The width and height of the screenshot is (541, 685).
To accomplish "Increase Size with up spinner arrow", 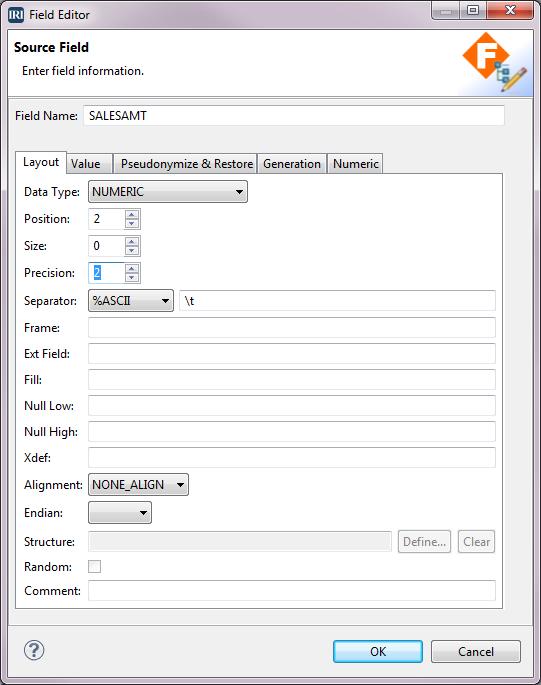I will [132, 241].
